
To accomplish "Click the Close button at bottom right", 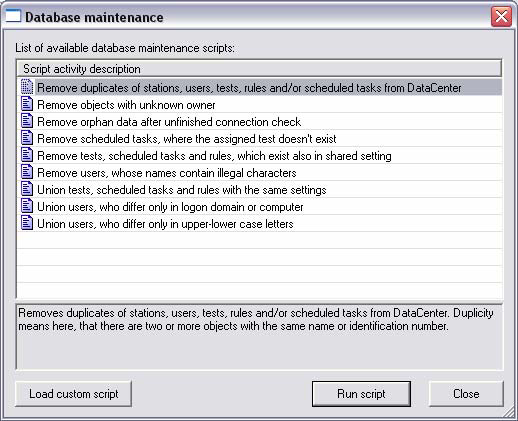I will tap(466, 394).
